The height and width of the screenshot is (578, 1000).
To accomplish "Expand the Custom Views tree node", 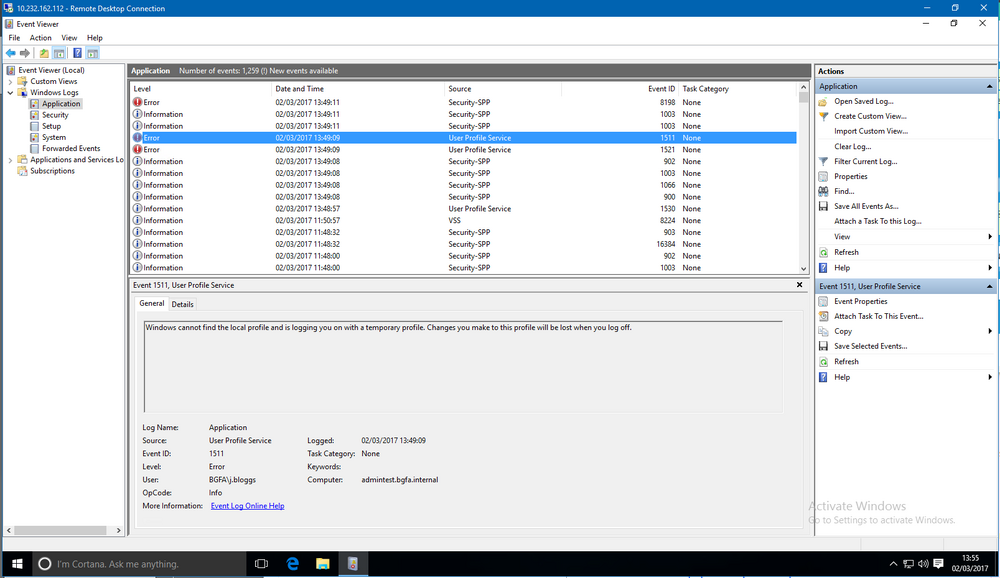I will point(10,82).
